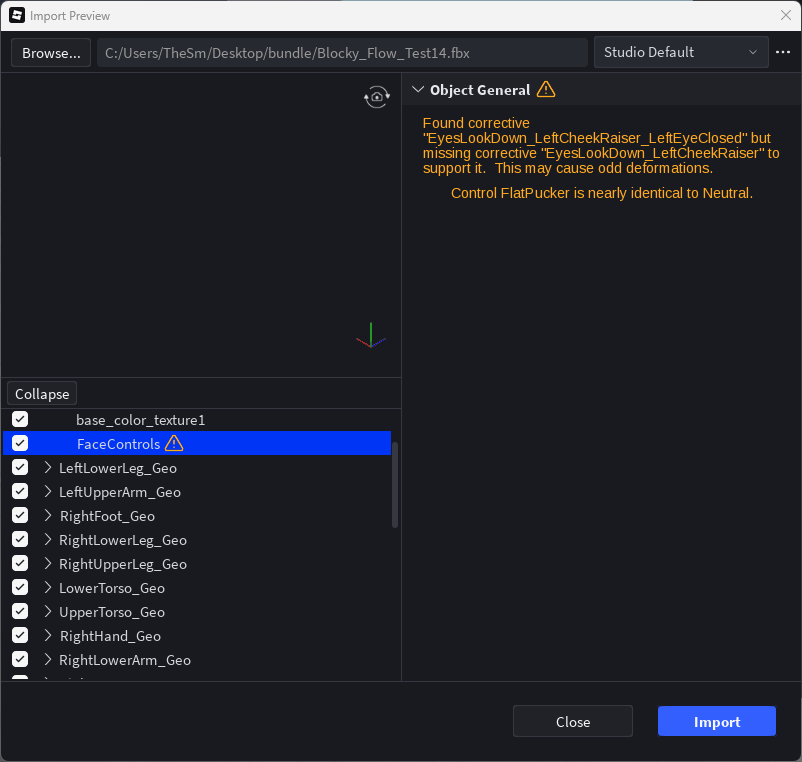
Task: Uncheck the base_color_texture1 checkbox
Action: (x=20, y=419)
